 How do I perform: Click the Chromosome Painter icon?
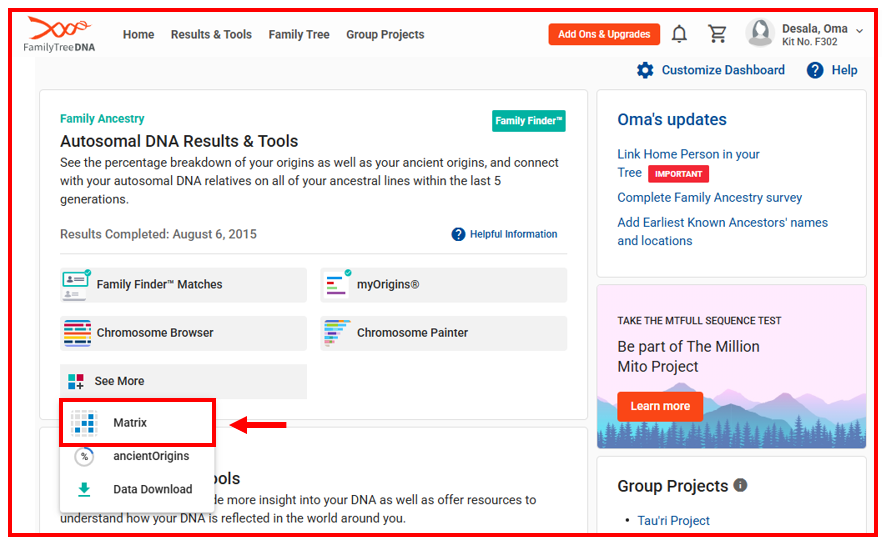pos(337,333)
